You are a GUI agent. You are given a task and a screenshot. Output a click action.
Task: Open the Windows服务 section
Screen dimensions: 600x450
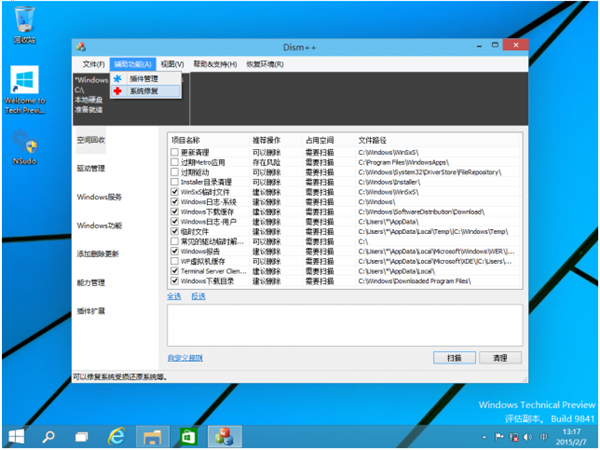(99, 197)
